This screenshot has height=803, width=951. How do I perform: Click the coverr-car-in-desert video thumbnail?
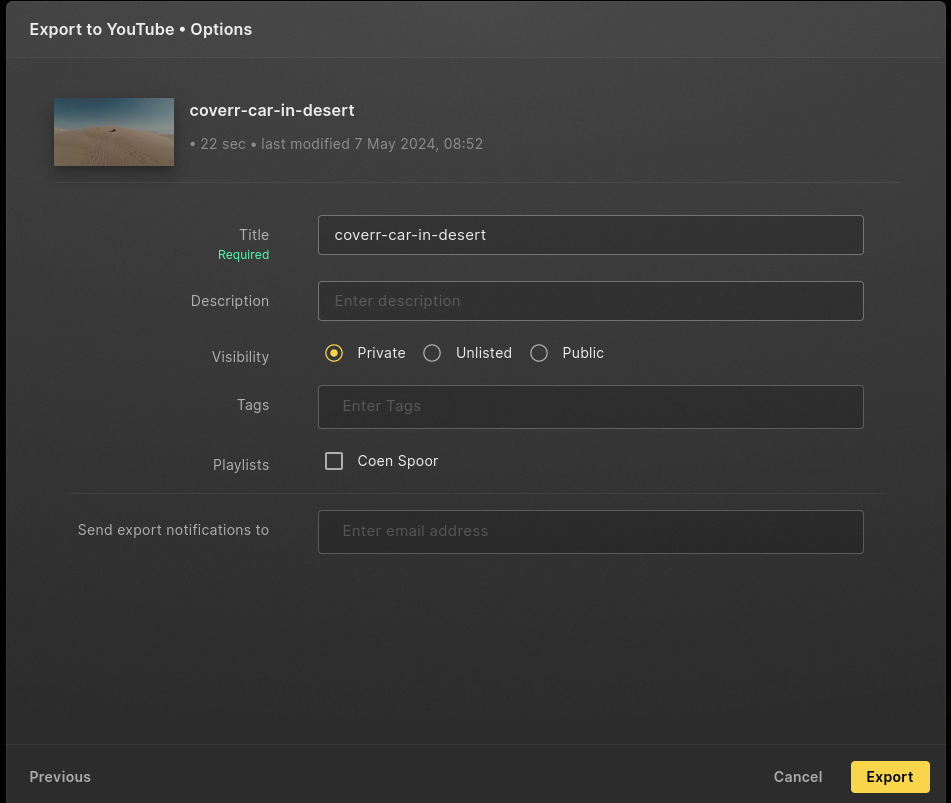click(x=114, y=132)
